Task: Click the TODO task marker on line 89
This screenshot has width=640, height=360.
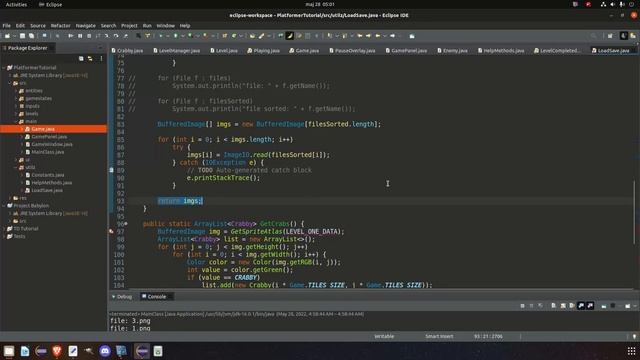Action: tap(111, 170)
